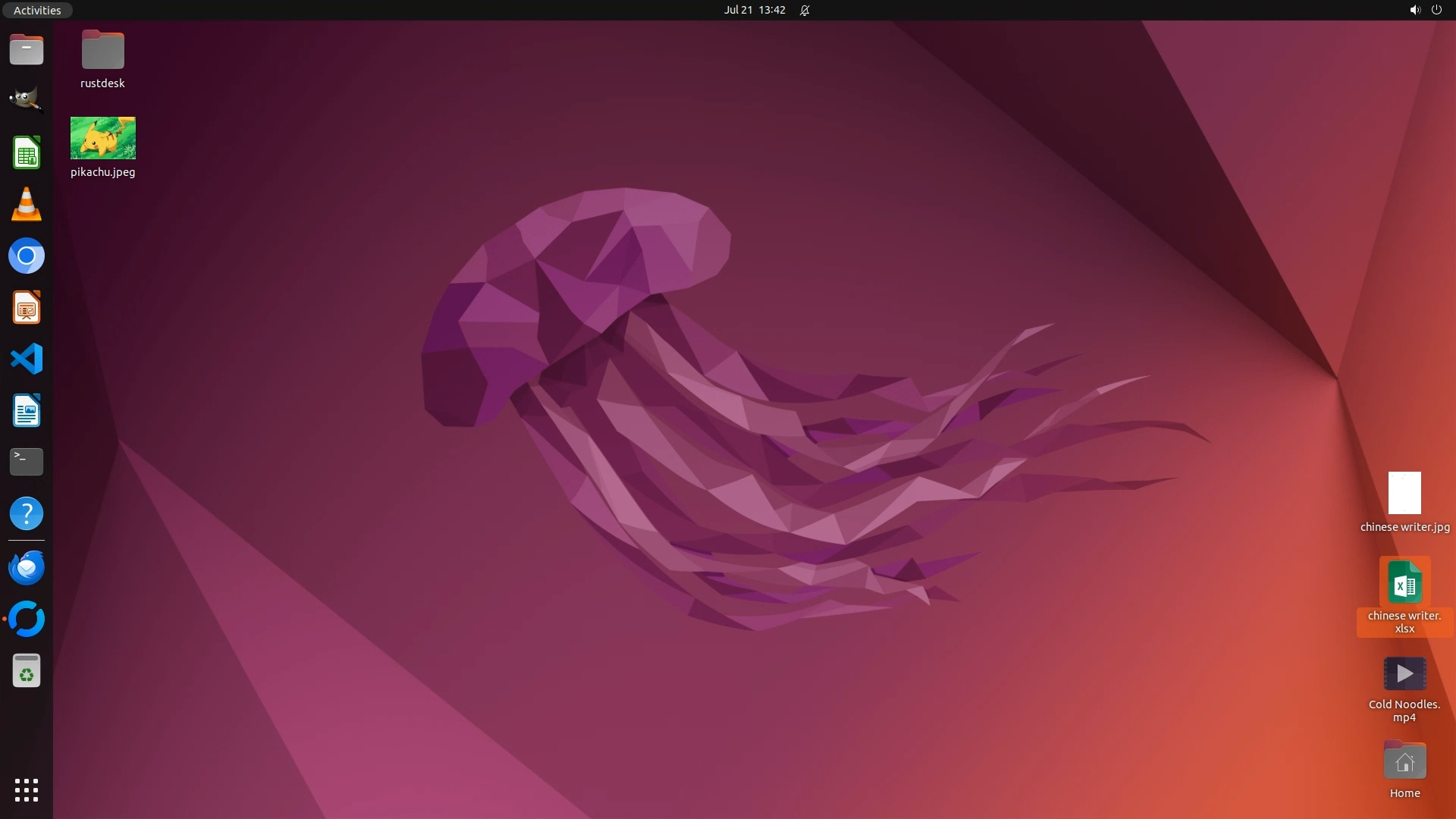
Task: Show all applications grid
Action: pyautogui.click(x=27, y=790)
